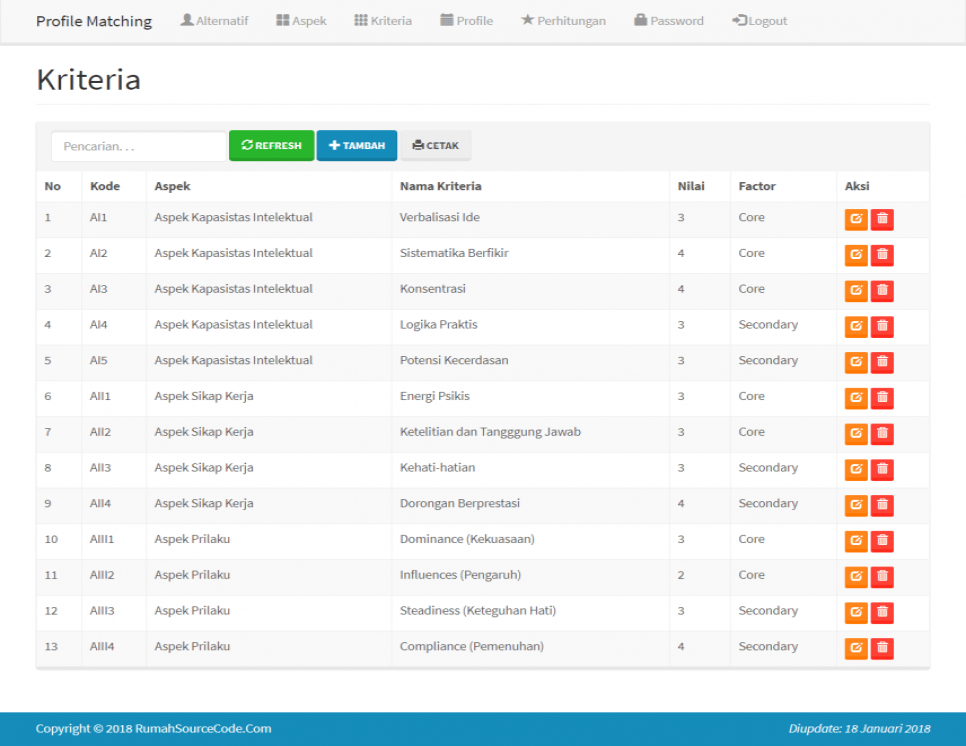Image resolution: width=966 pixels, height=746 pixels.
Task: Open the edit icon for Konsentrasi
Action: pos(856,290)
